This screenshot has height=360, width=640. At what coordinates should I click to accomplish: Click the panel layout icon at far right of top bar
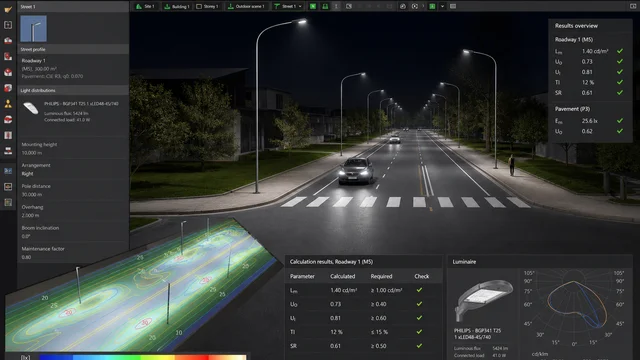point(633,6)
